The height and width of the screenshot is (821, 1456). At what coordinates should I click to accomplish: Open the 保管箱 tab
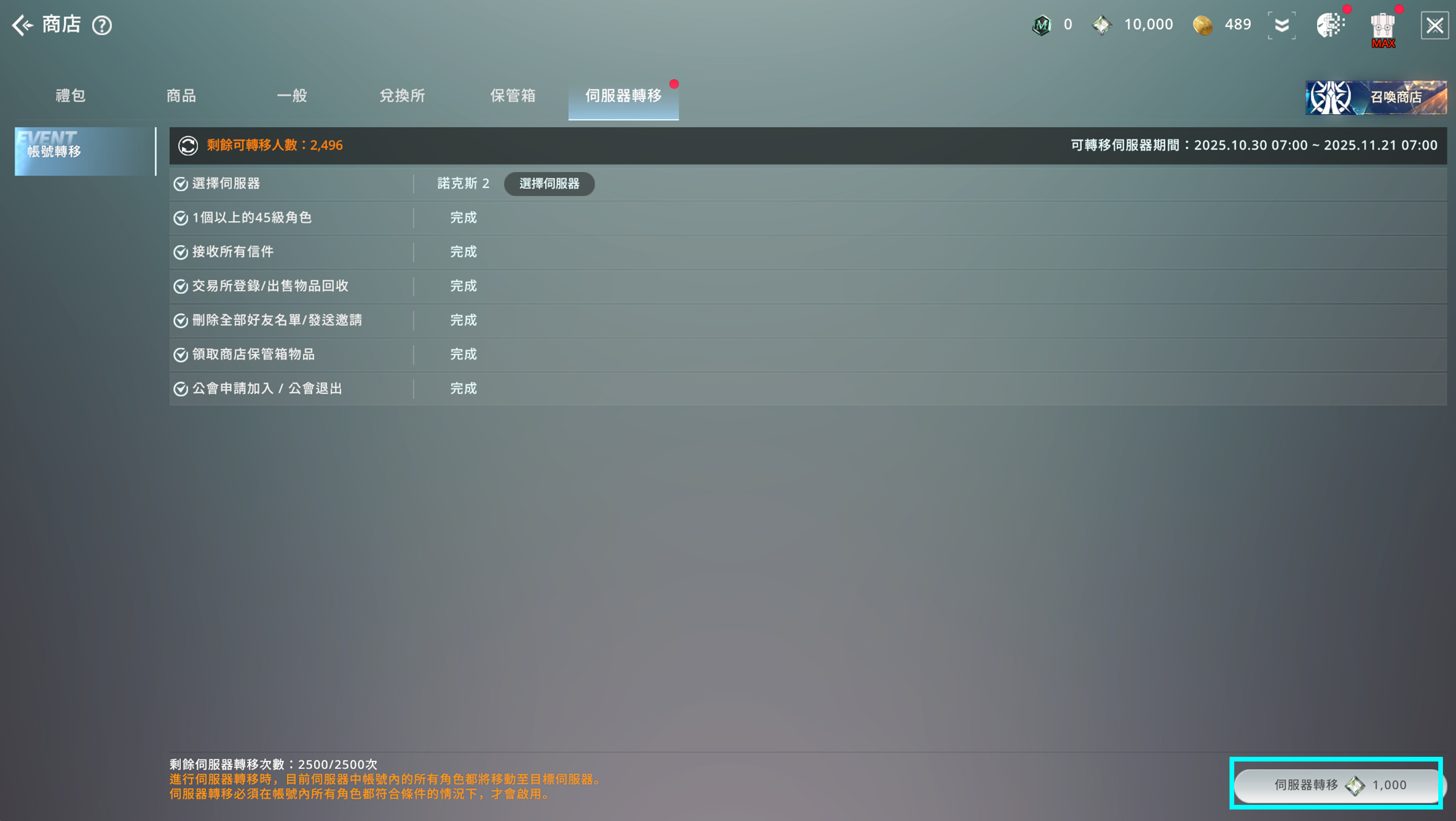coord(512,96)
